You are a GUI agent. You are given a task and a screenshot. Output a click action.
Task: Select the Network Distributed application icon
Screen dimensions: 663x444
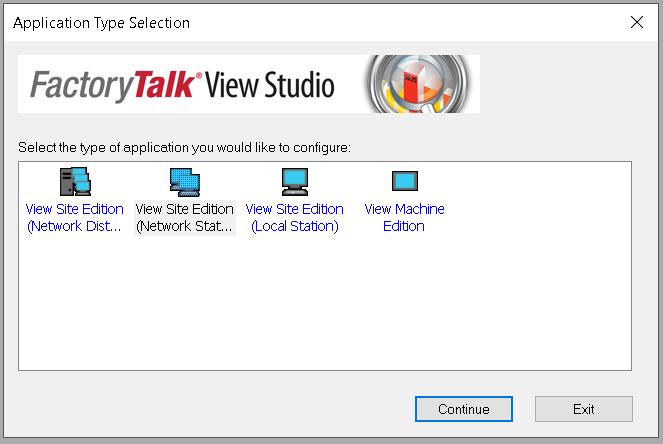[75, 181]
